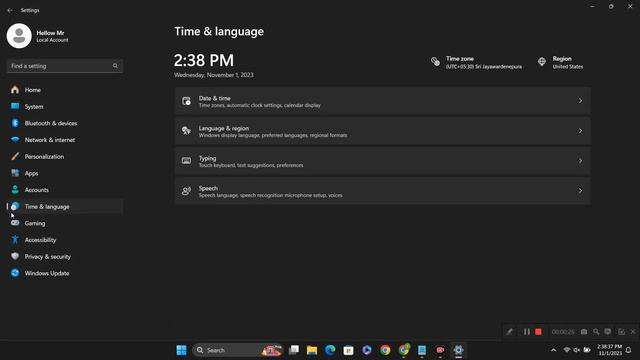Expand the Date & time chevron
Image resolution: width=640 pixels, height=360 pixels.
[x=580, y=101]
